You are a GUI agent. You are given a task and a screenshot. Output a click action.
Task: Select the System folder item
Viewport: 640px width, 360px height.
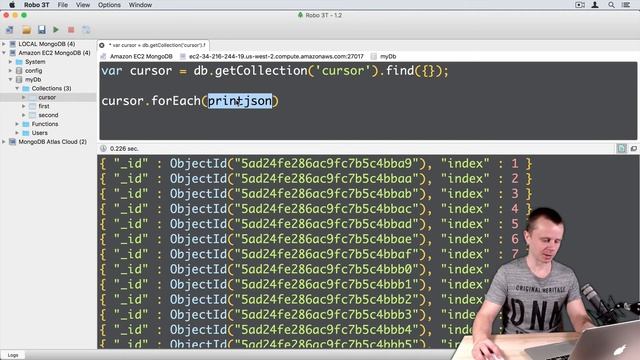click(x=35, y=62)
